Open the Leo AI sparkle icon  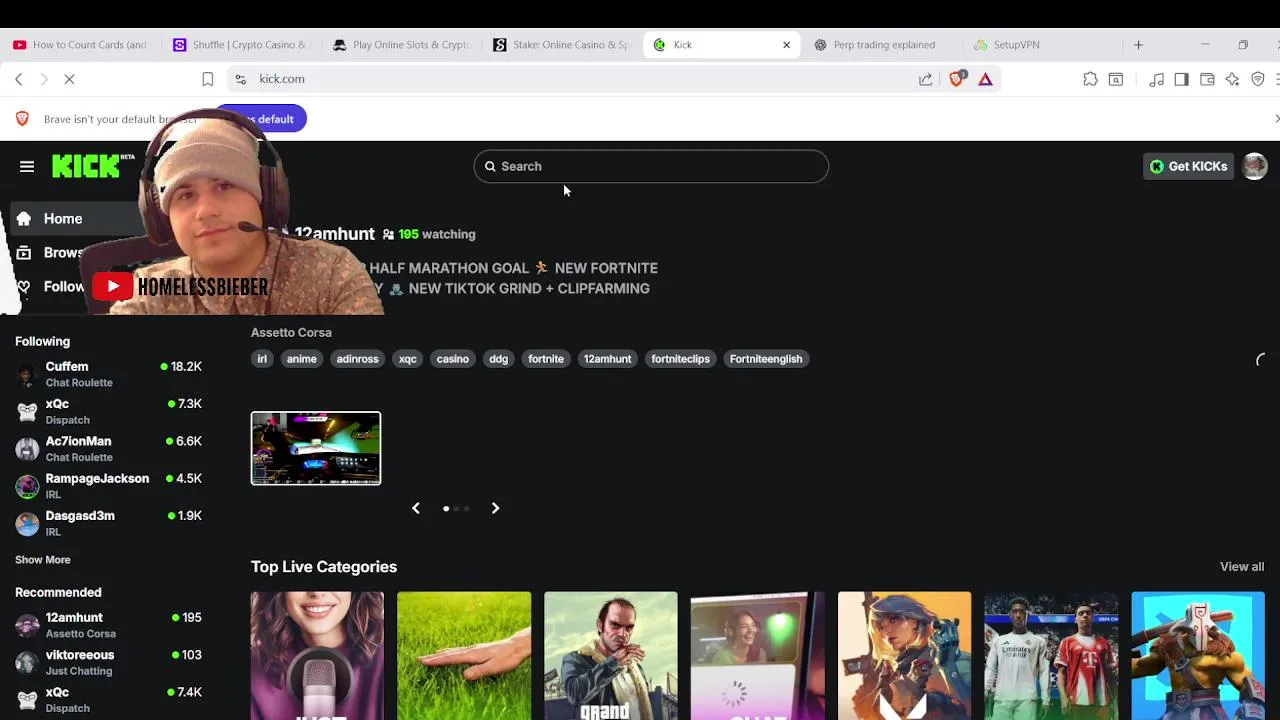1232,79
